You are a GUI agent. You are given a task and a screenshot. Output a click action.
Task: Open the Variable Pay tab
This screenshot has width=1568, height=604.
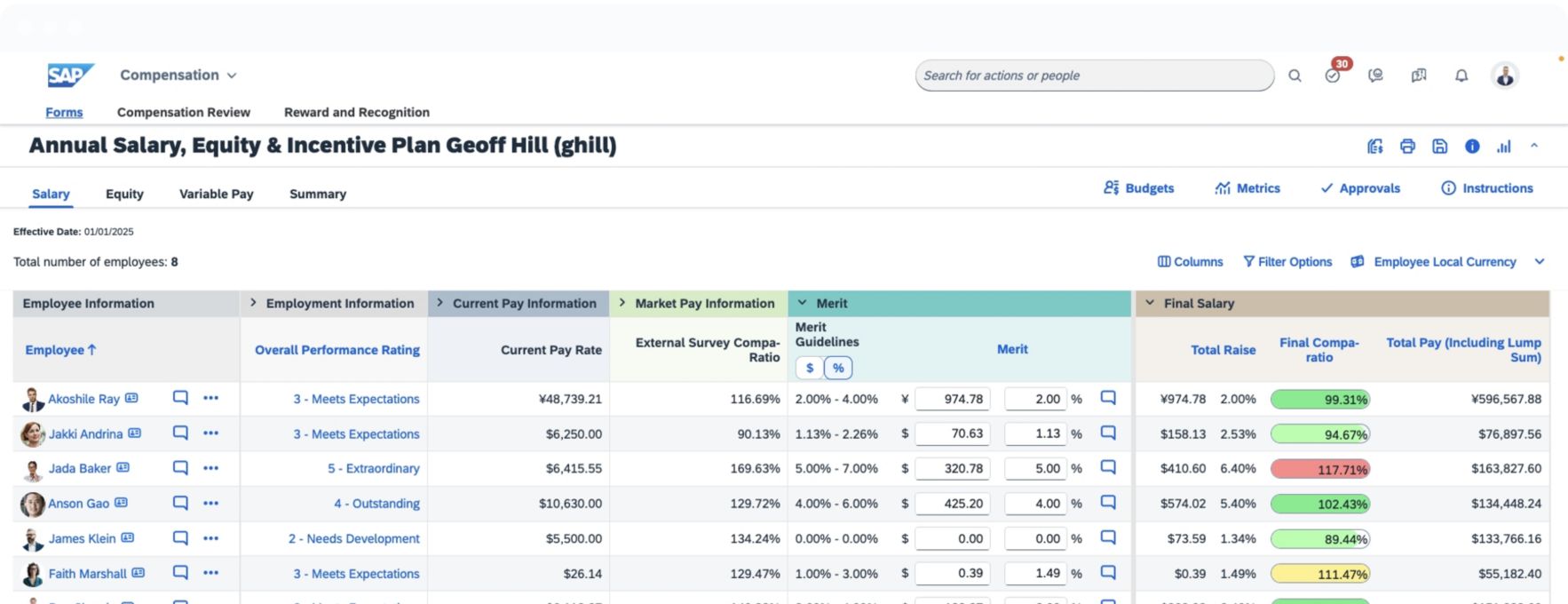tap(216, 194)
